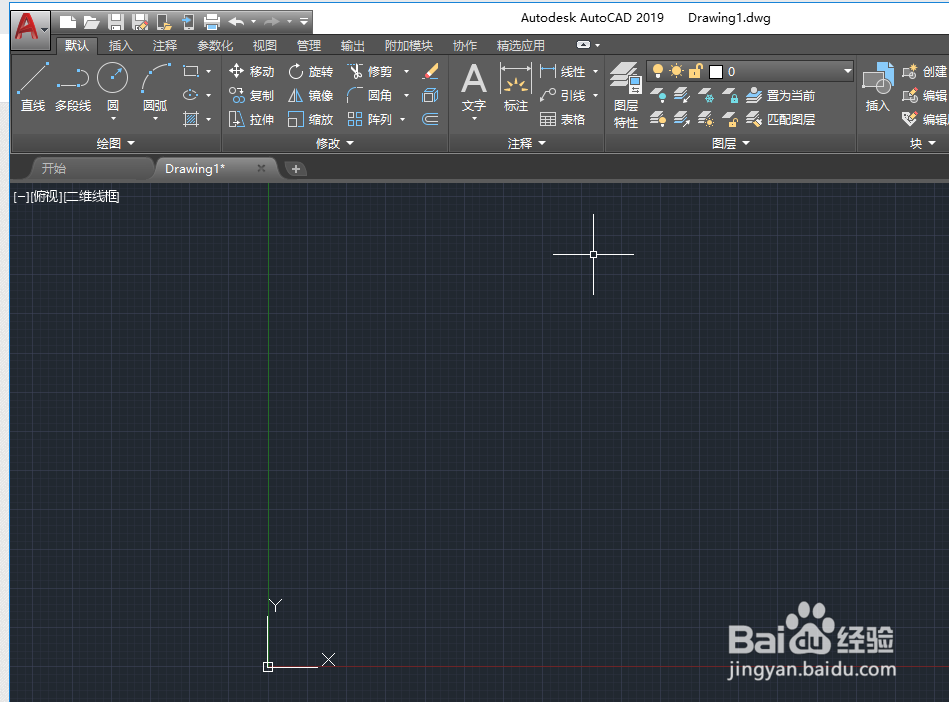This screenshot has height=702, width=949.
Task: Toggle layer lock padlock icon
Action: point(695,71)
